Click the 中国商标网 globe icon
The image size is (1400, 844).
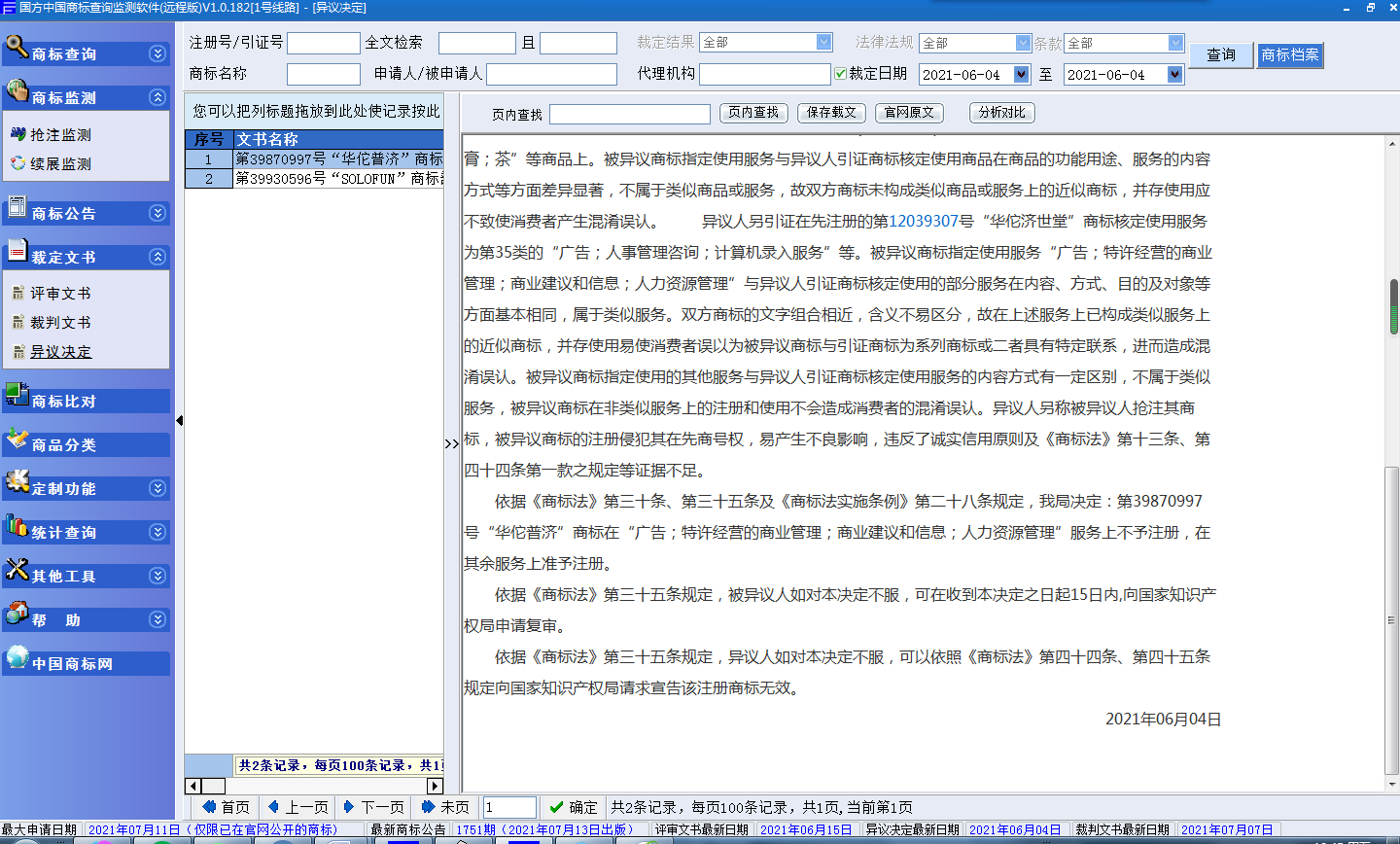pyautogui.click(x=17, y=656)
